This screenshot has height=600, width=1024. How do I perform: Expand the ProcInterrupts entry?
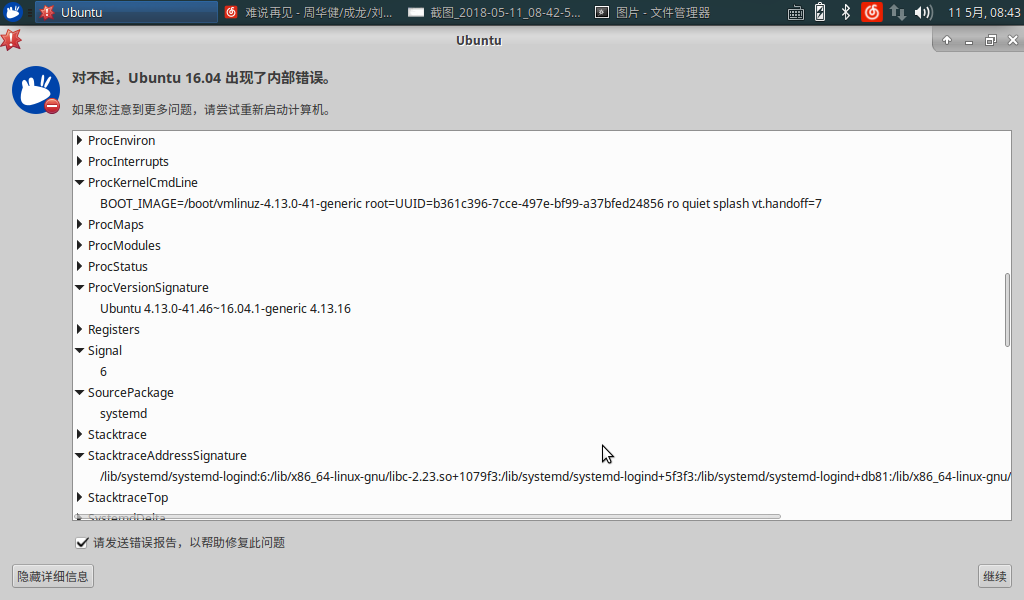[x=80, y=161]
